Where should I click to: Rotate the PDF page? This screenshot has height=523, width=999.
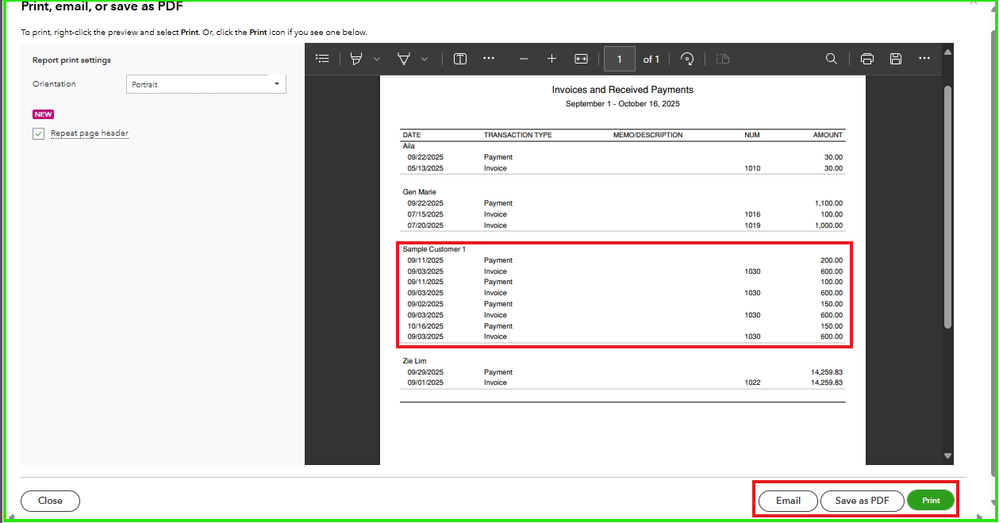click(x=687, y=60)
